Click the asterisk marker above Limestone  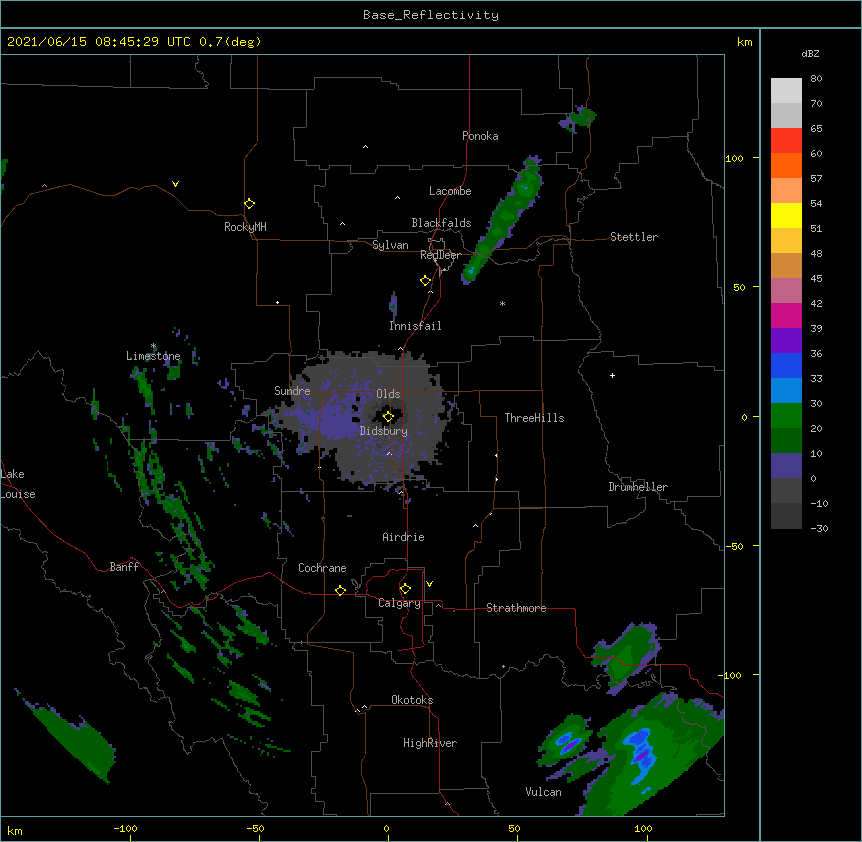tap(153, 346)
